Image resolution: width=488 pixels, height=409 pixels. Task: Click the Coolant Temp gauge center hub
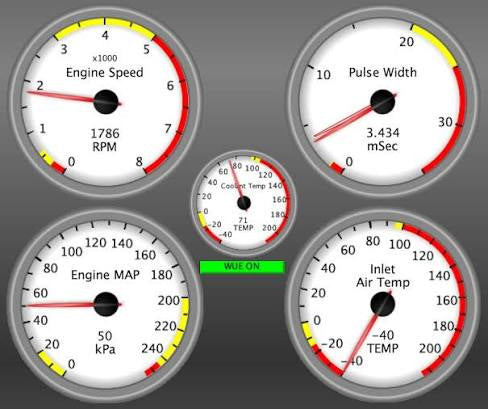tap(244, 203)
